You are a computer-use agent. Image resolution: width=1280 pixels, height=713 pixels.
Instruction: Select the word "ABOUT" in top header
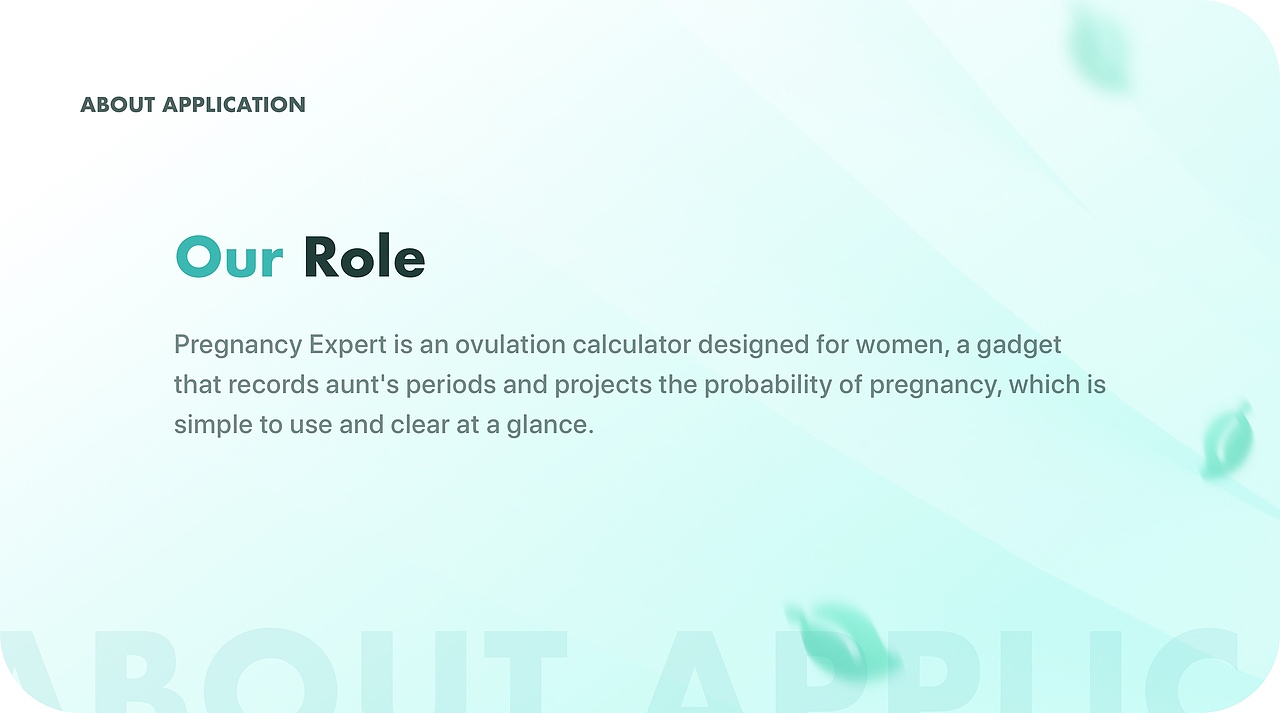coord(118,105)
